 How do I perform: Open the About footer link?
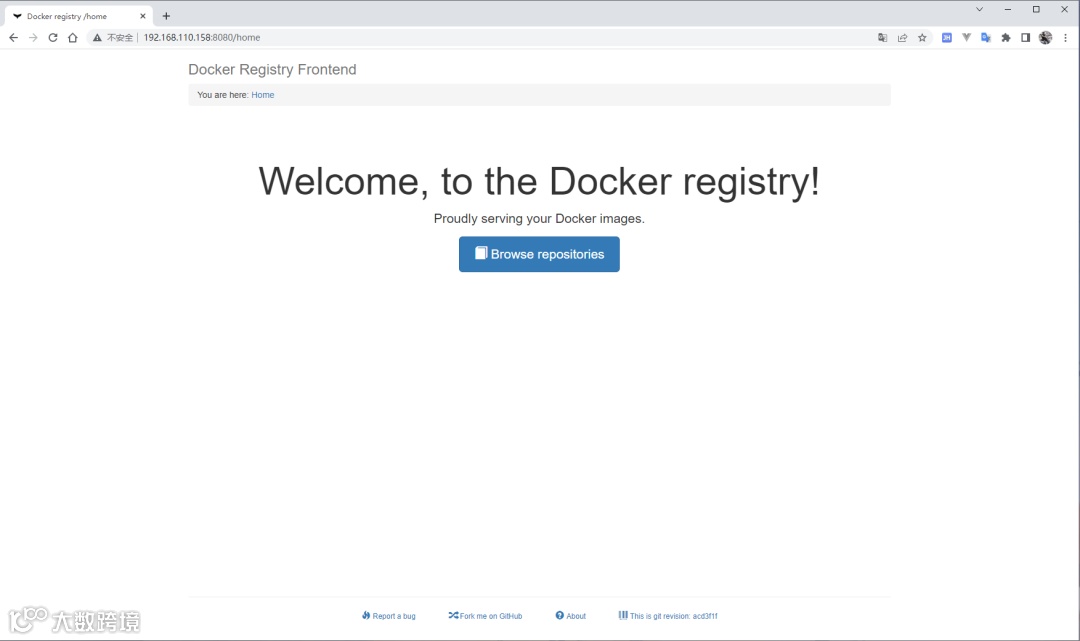tap(571, 616)
